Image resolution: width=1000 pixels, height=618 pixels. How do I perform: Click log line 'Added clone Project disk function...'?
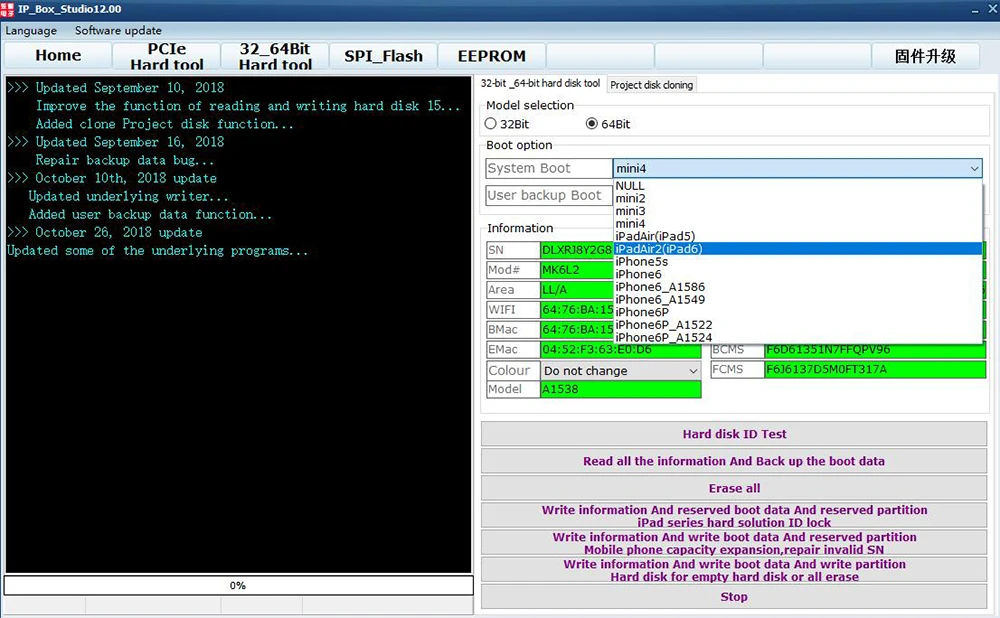click(165, 124)
